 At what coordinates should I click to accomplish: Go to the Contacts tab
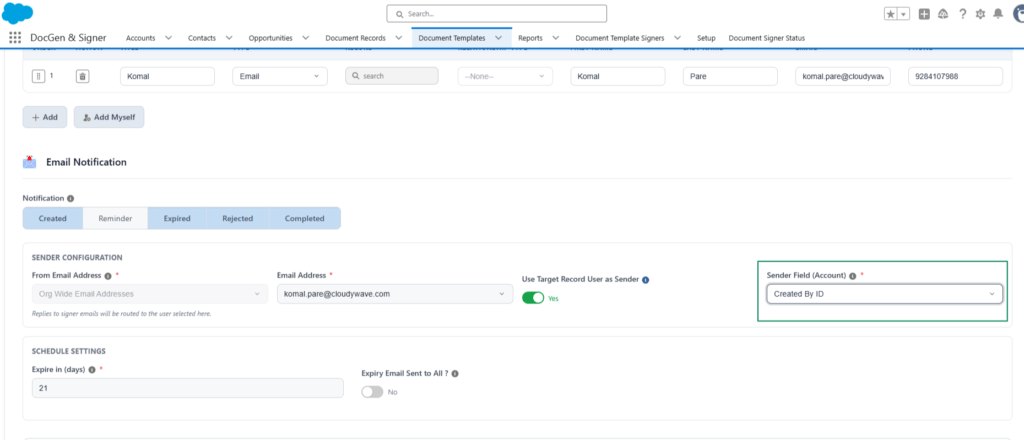202,38
